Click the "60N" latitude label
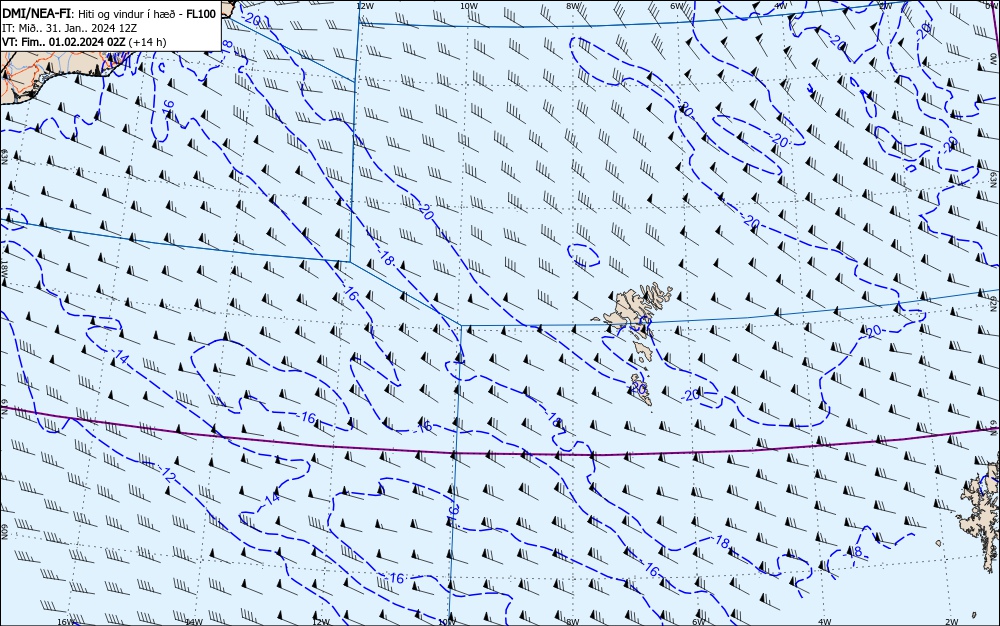Screen dimensions: 1000x626 [x=4, y=532]
